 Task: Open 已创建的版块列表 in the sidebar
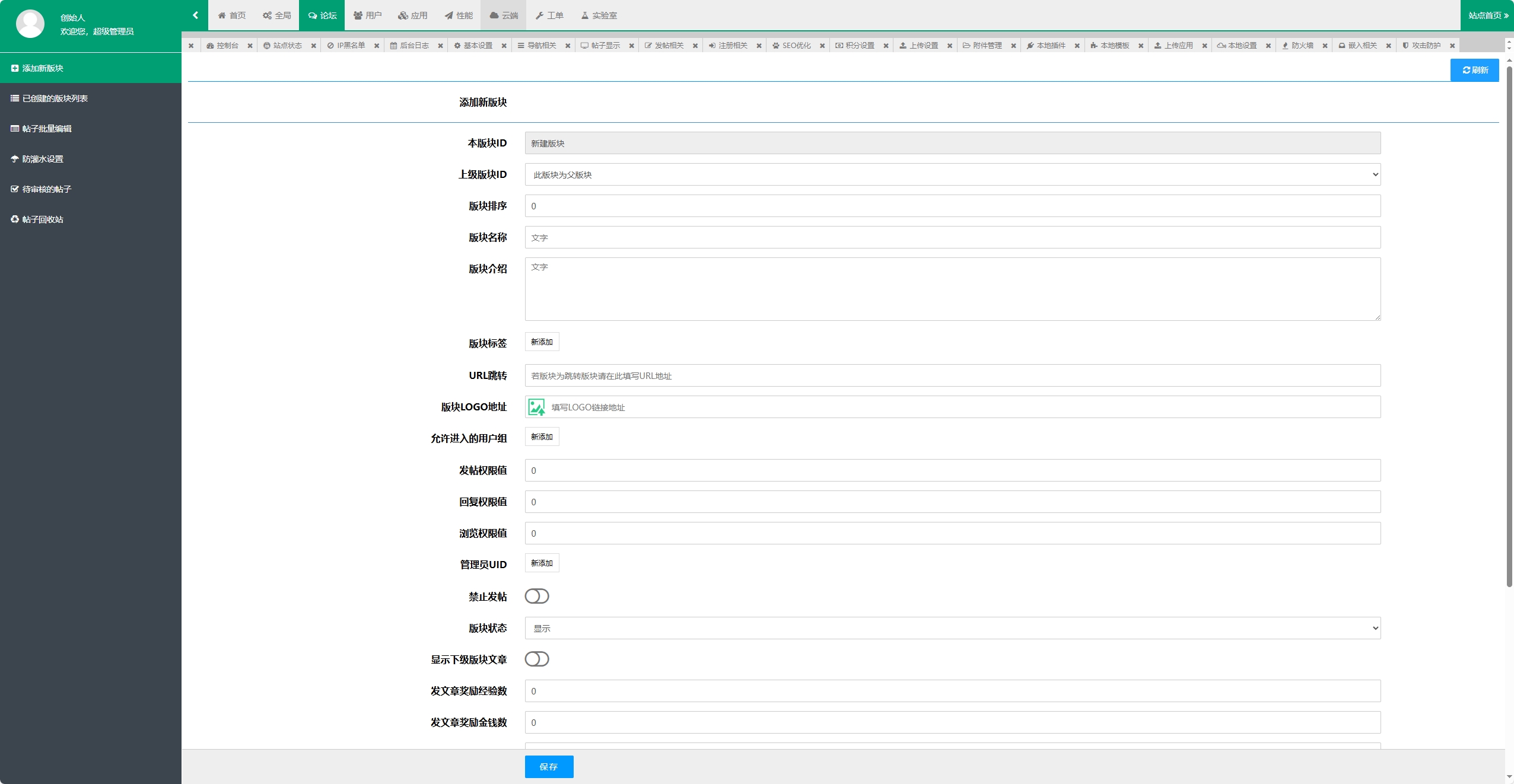pyautogui.click(x=91, y=98)
